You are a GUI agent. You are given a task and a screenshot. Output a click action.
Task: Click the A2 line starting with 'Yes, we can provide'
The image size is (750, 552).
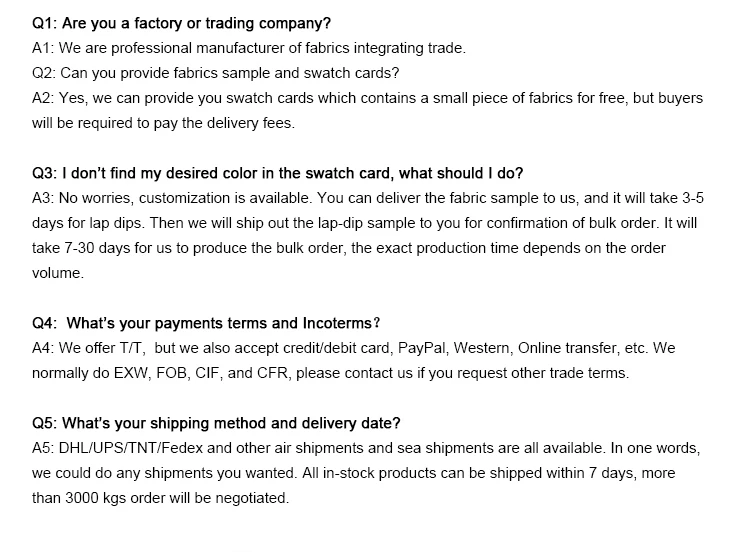tap(367, 98)
